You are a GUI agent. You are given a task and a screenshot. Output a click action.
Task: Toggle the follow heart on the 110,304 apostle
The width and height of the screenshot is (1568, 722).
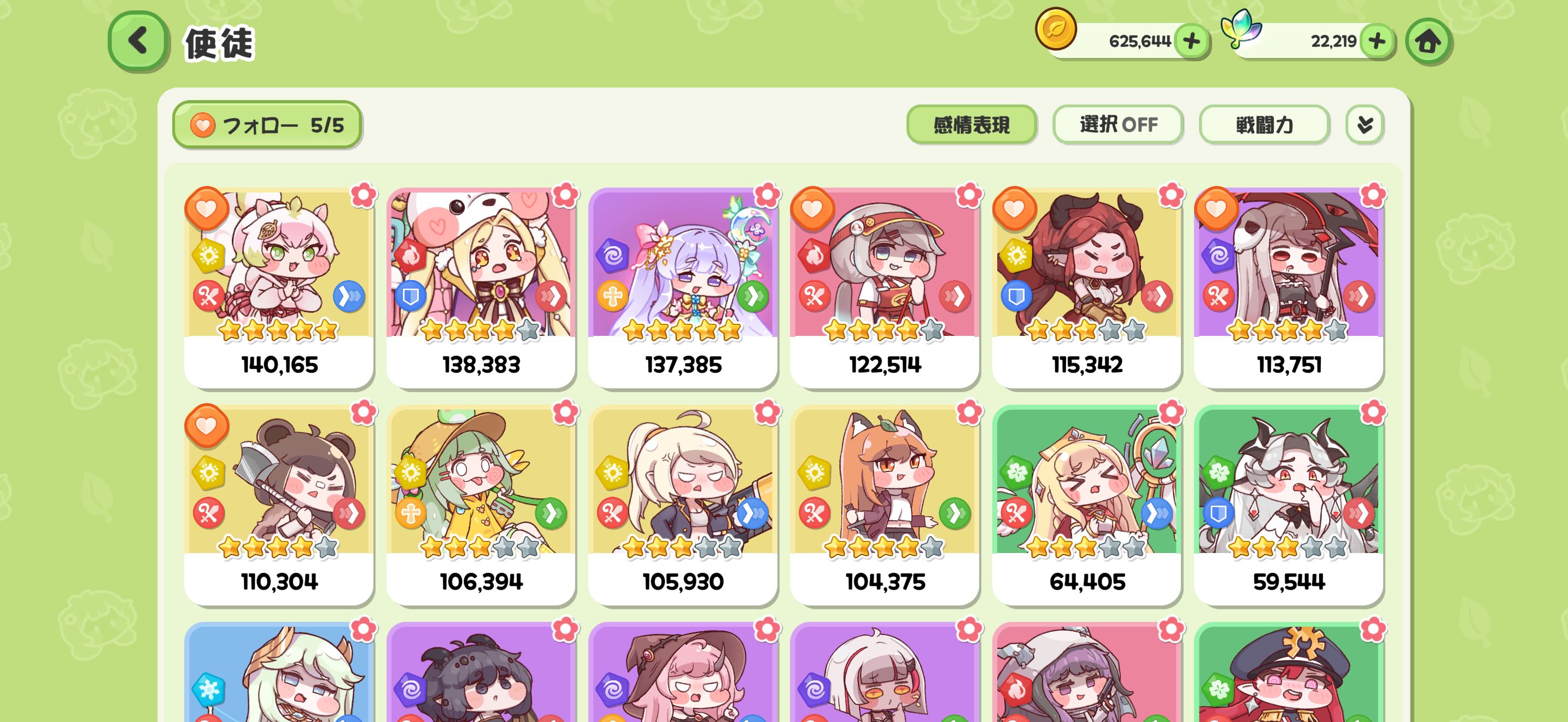tap(206, 426)
